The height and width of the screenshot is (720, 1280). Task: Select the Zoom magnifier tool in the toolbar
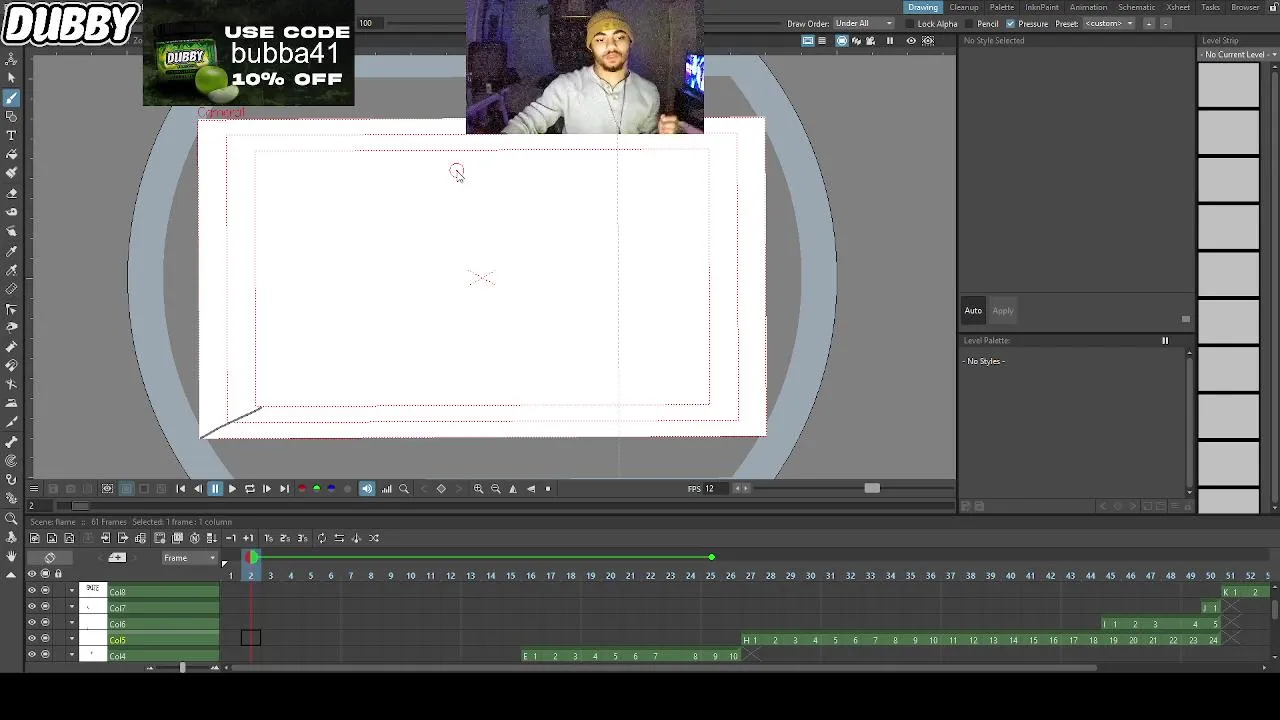(11, 518)
